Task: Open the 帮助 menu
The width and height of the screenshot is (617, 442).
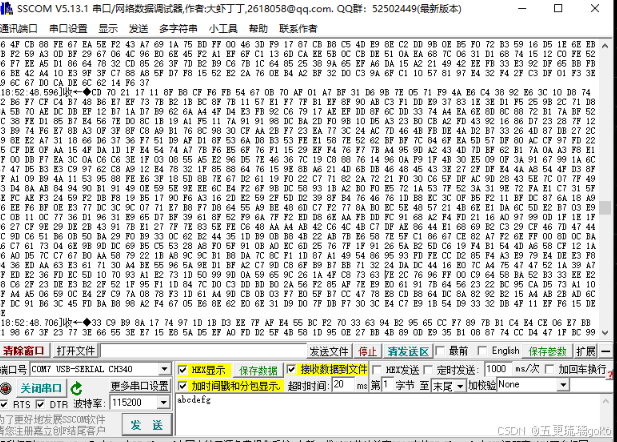Action: 258,29
